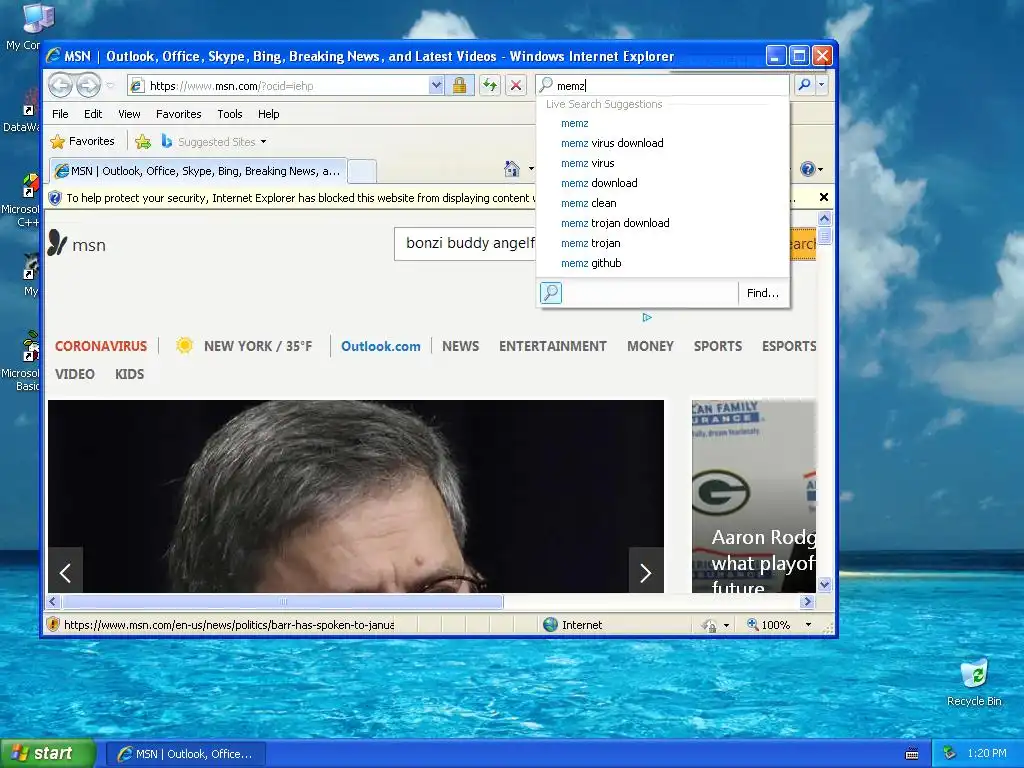Go to the SPORTS section
Image resolution: width=1024 pixels, height=768 pixels.
coord(718,346)
